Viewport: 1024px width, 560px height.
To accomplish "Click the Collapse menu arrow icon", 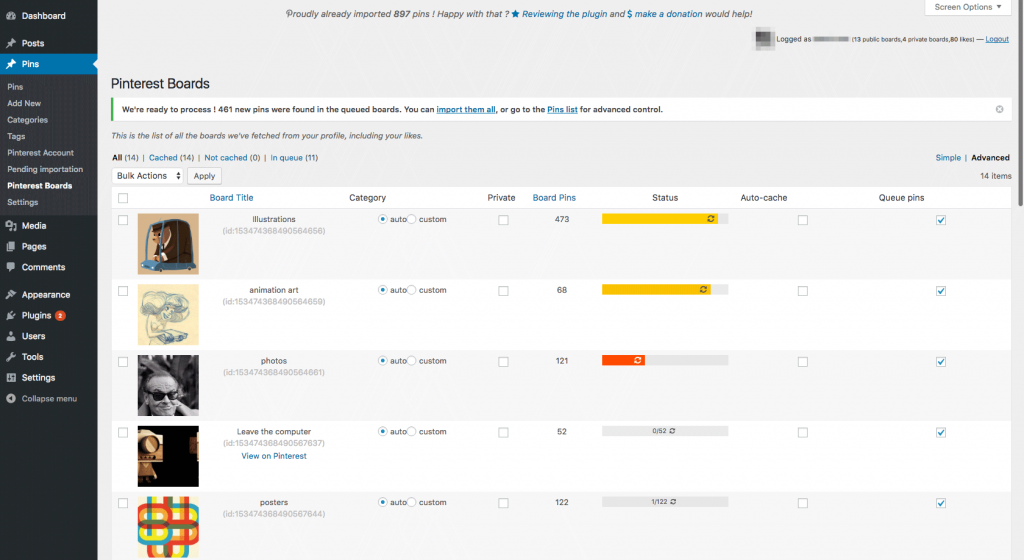I will pyautogui.click(x=10, y=399).
